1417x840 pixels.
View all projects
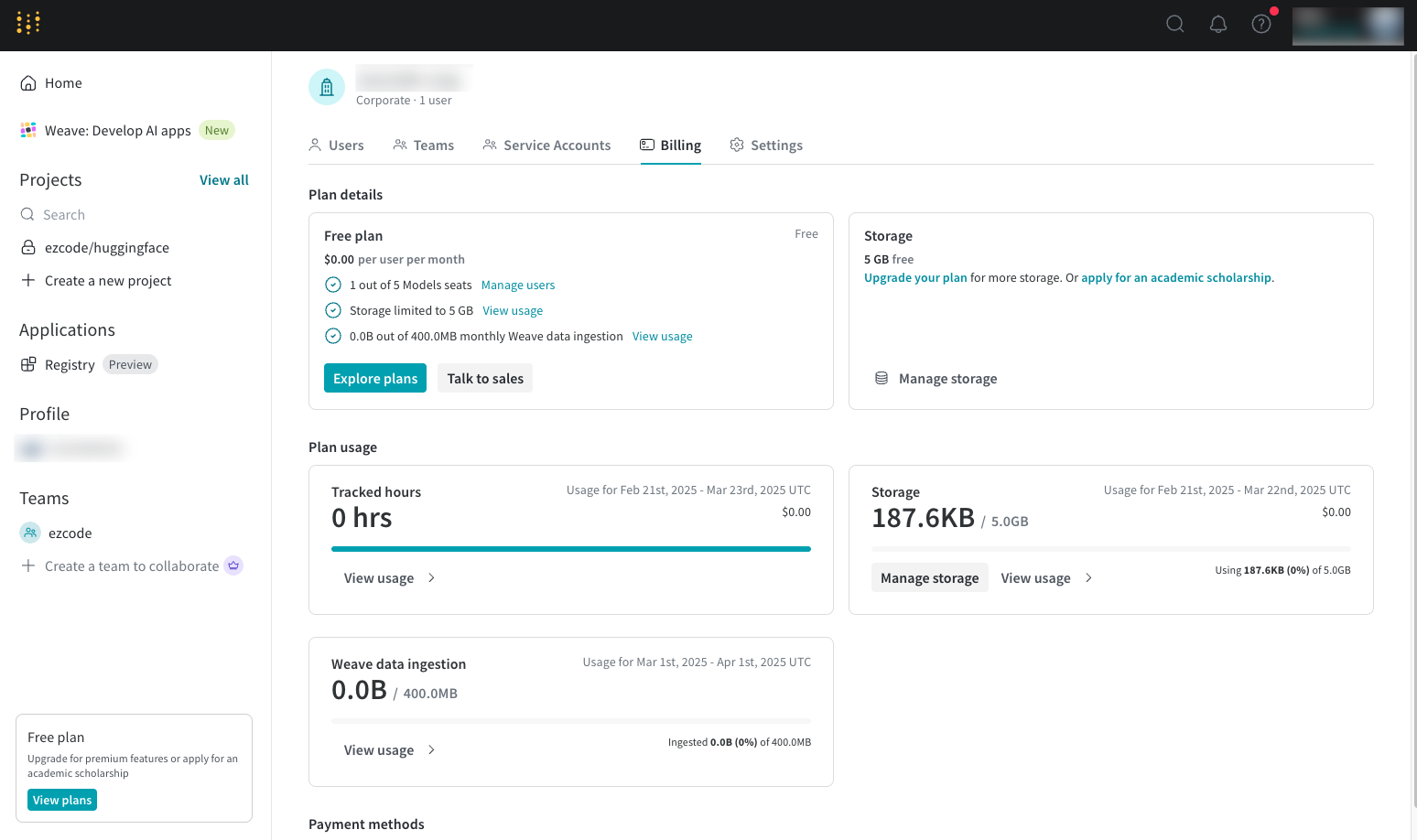(x=224, y=180)
